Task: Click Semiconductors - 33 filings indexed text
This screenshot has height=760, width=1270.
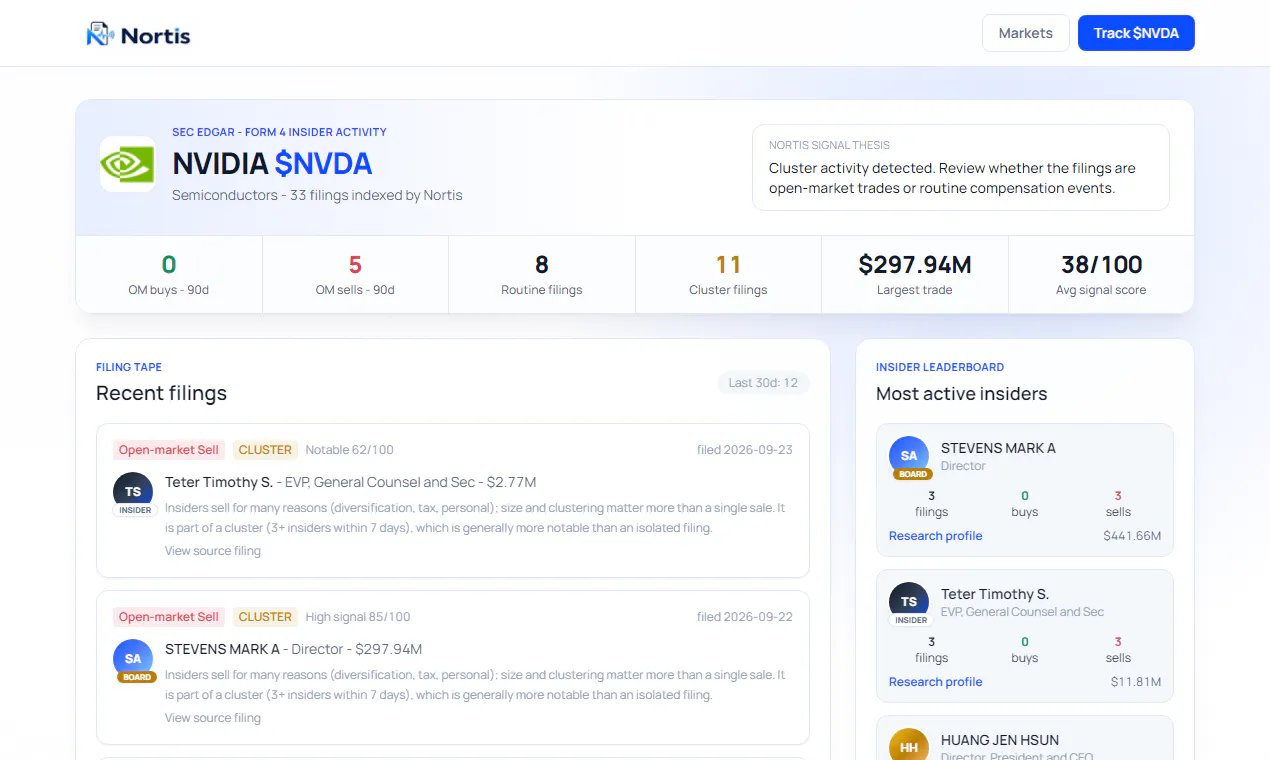Action: point(317,195)
